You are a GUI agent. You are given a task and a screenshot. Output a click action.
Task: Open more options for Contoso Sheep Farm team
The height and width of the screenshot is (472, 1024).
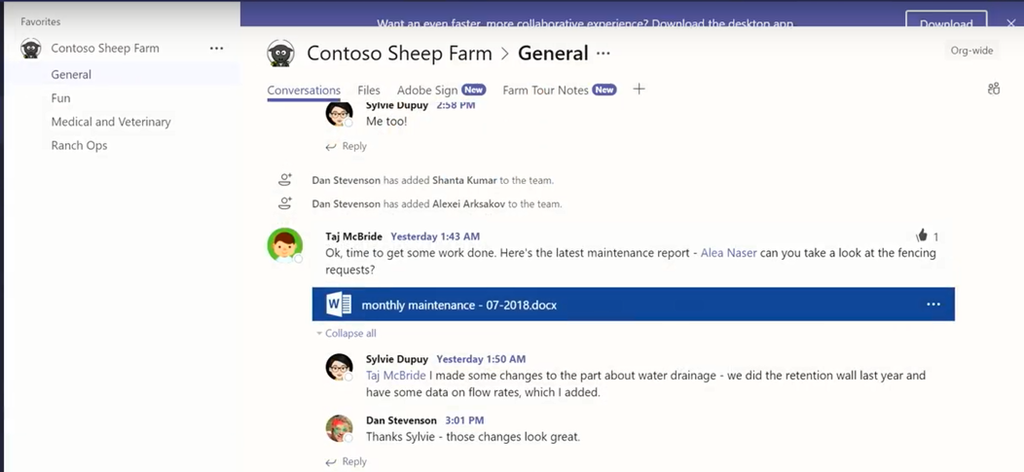click(x=217, y=48)
